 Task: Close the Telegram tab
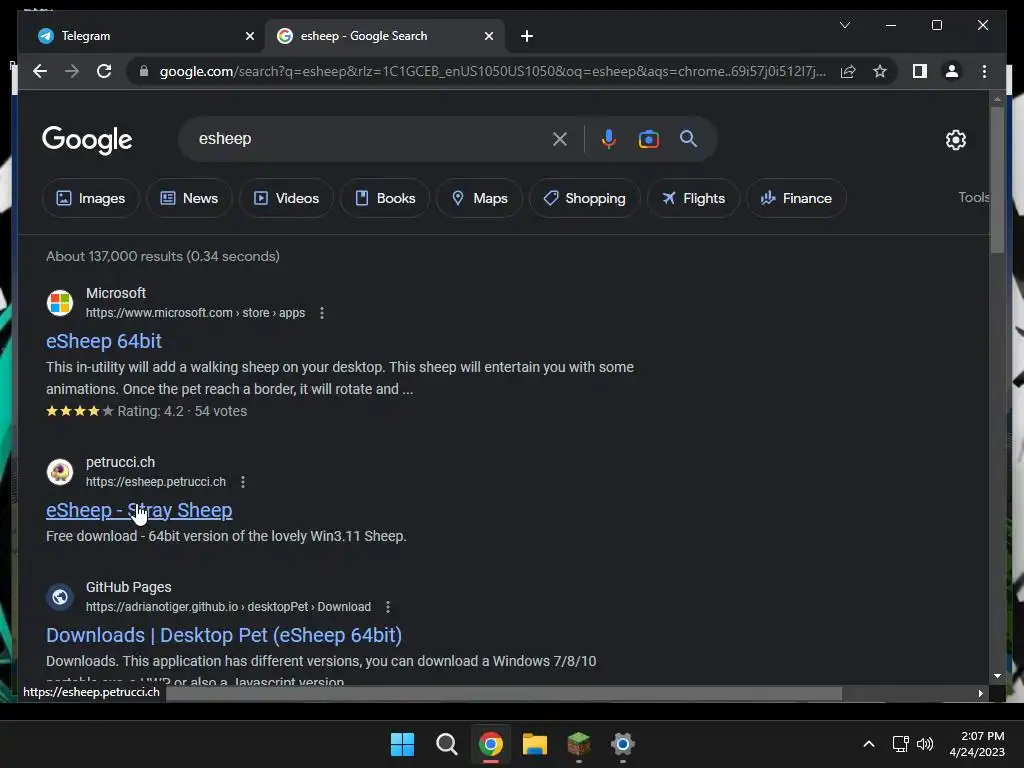tap(249, 36)
